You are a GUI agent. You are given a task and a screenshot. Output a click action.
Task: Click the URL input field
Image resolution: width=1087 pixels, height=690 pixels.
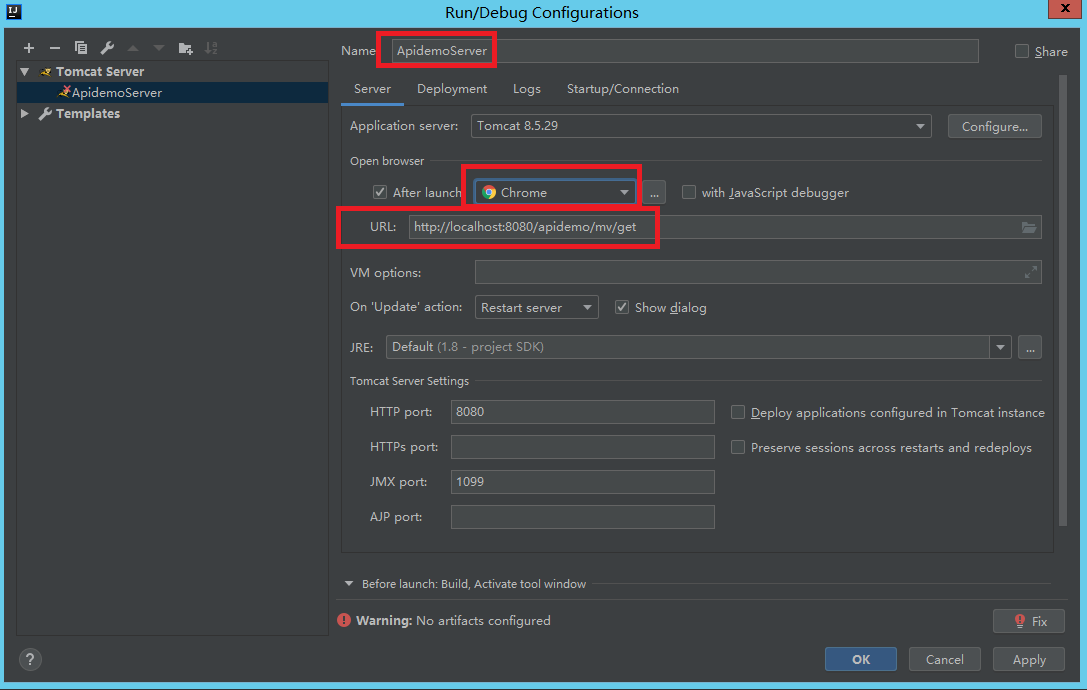pyautogui.click(x=724, y=227)
